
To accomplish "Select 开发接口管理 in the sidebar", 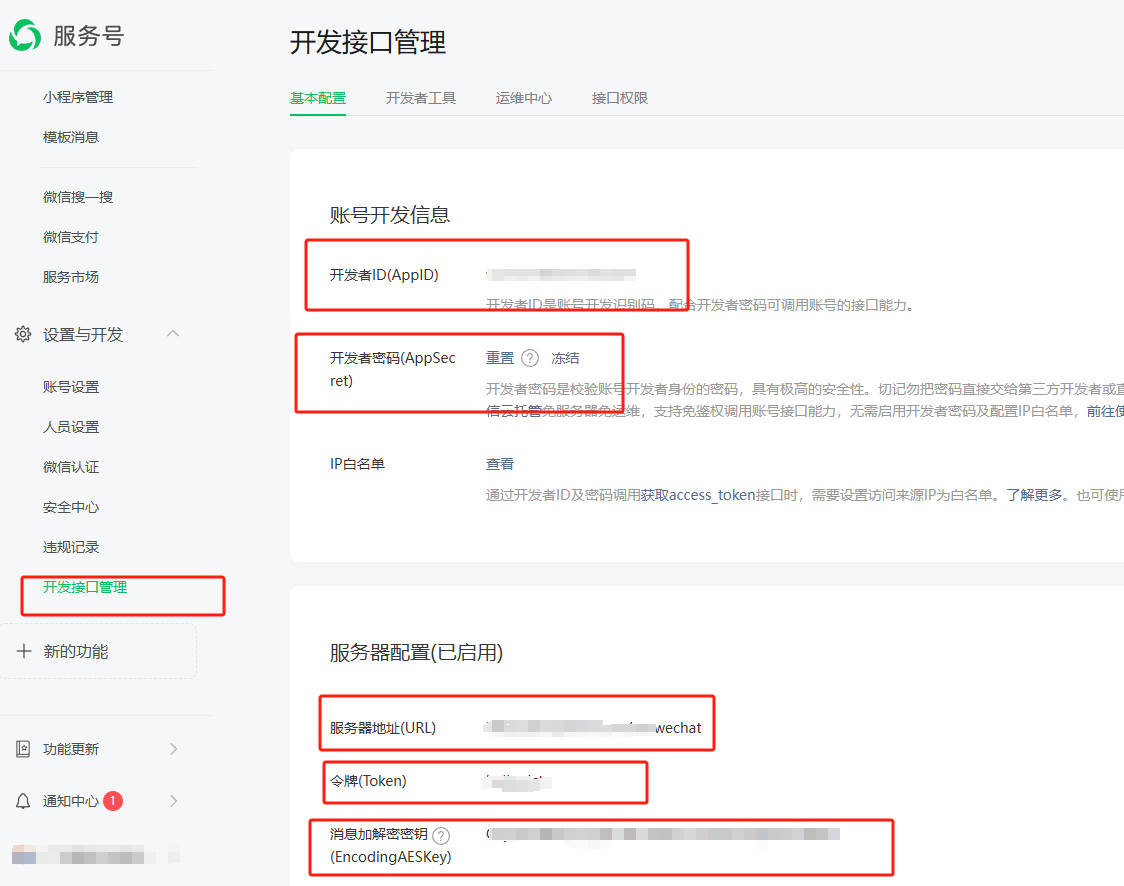I will point(85,587).
